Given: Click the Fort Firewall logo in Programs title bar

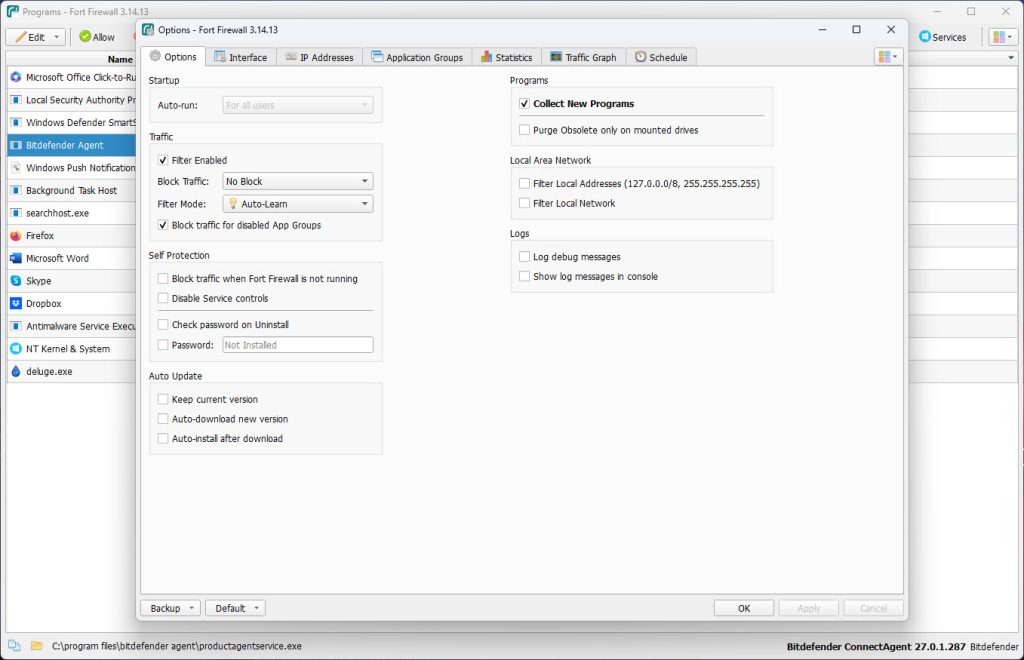Looking at the screenshot, I should (x=12, y=11).
